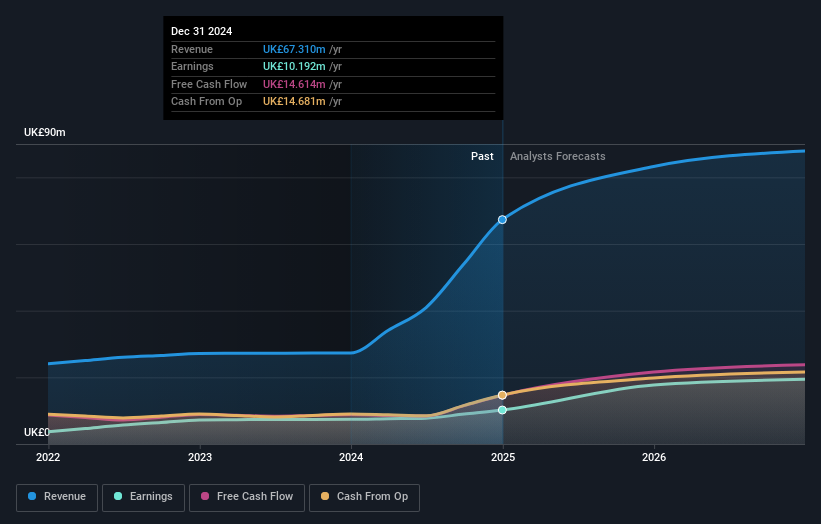The width and height of the screenshot is (821, 524).
Task: Select the Cash From Op data point at 2025
Action: tap(502, 395)
